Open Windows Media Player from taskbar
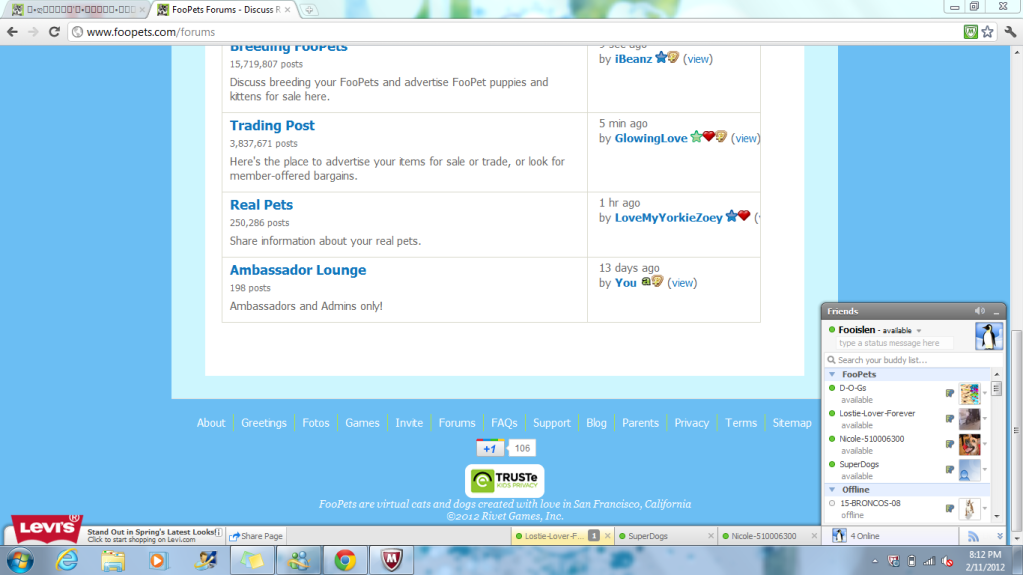Image resolution: width=1023 pixels, height=575 pixels. 157,561
